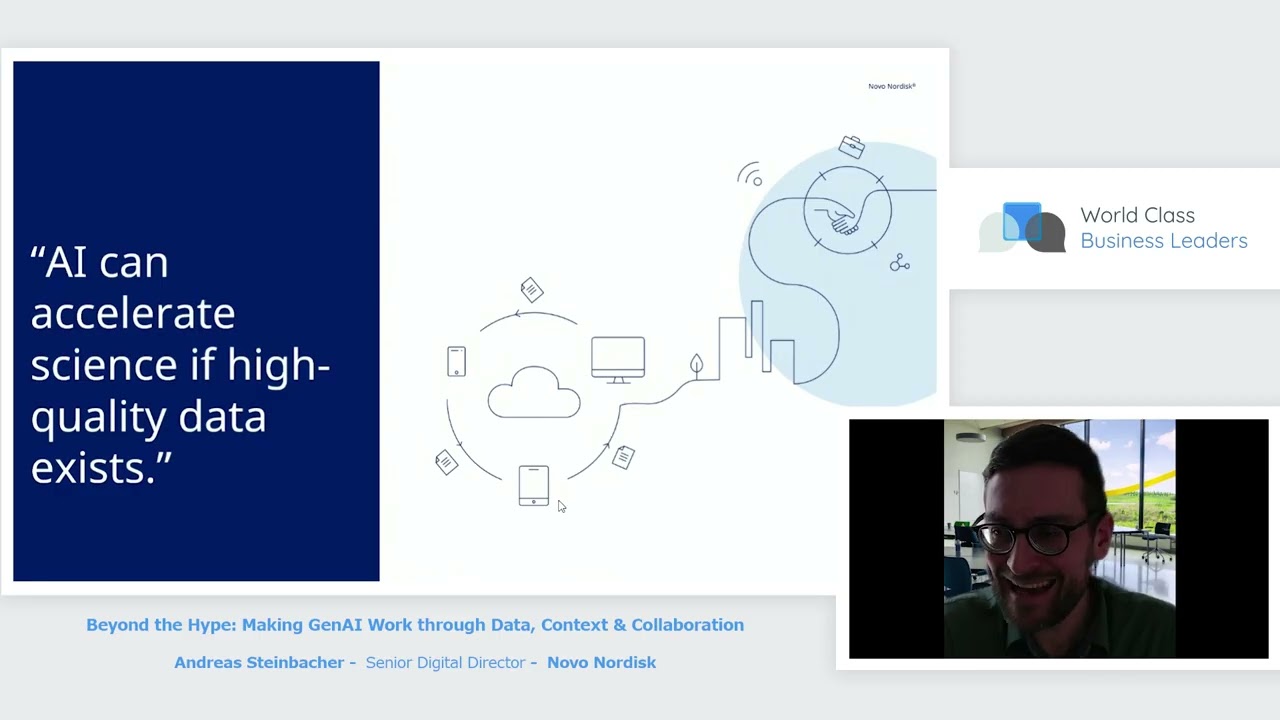This screenshot has height=720, width=1280.
Task: Click the bar chart outline on the path
Action: click(756, 342)
